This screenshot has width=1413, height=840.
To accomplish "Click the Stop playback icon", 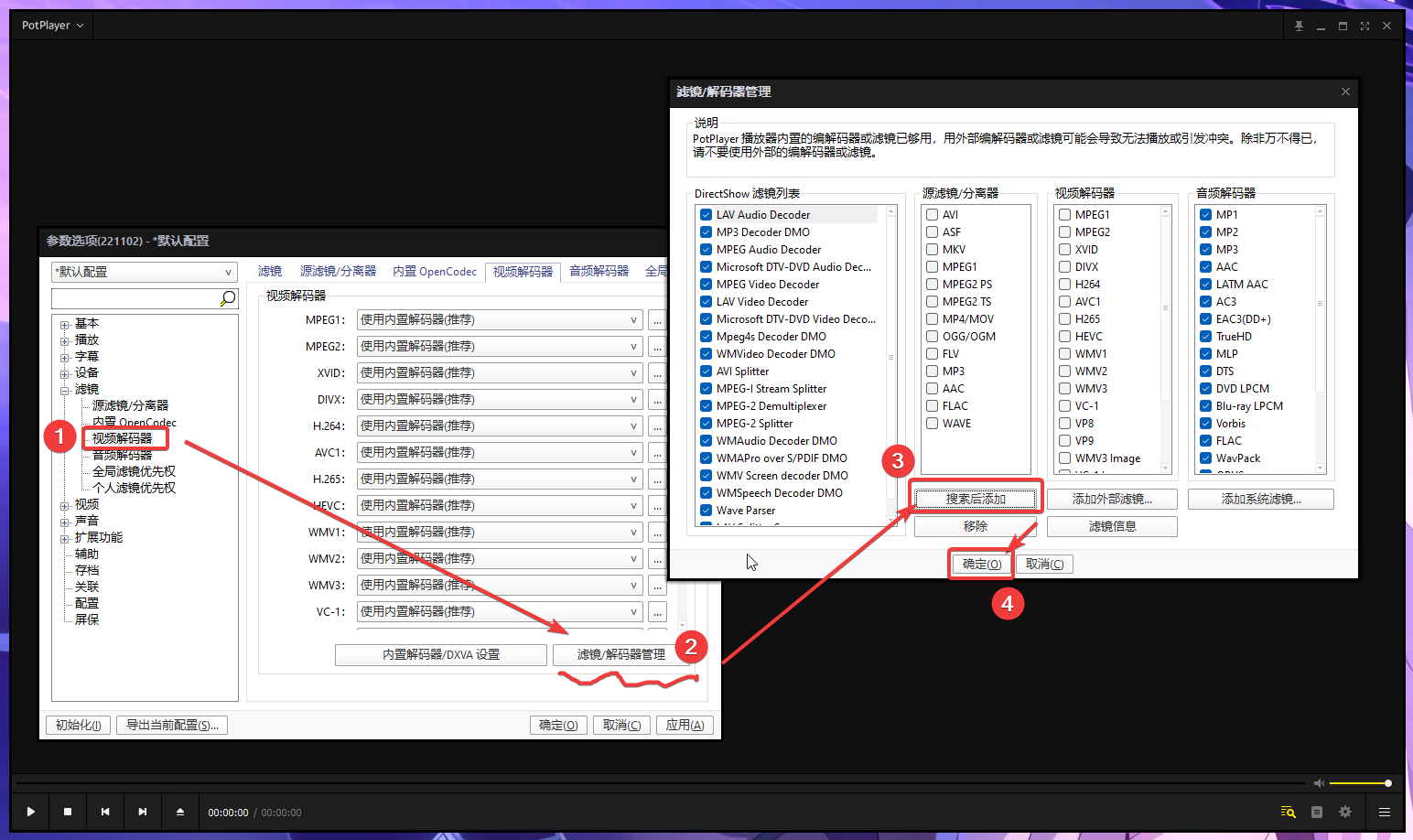I will [x=68, y=812].
